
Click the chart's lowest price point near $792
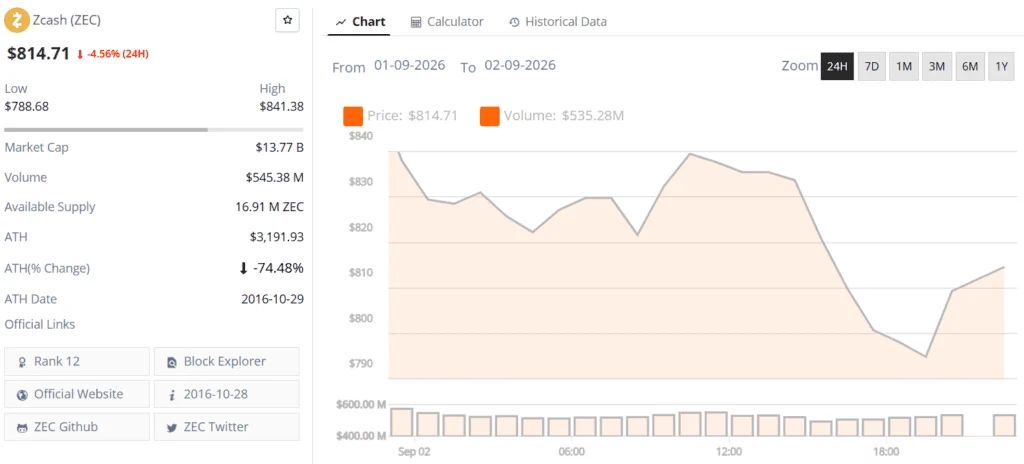(x=926, y=356)
